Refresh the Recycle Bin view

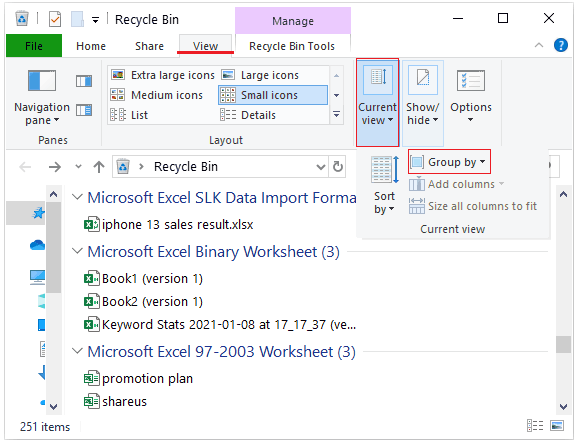pyautogui.click(x=338, y=167)
